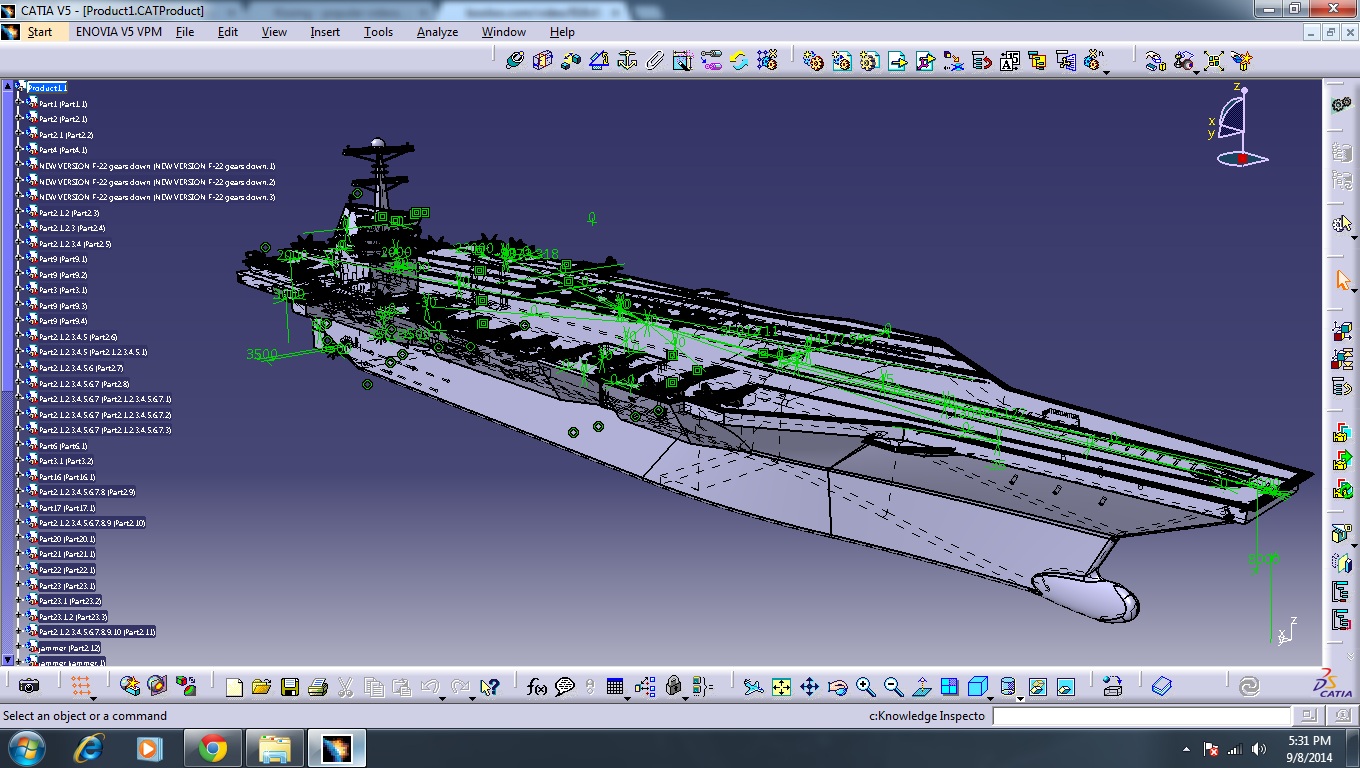Screen dimensions: 1360x768
Task: Click the Fly mode airplane icon
Action: point(754,687)
